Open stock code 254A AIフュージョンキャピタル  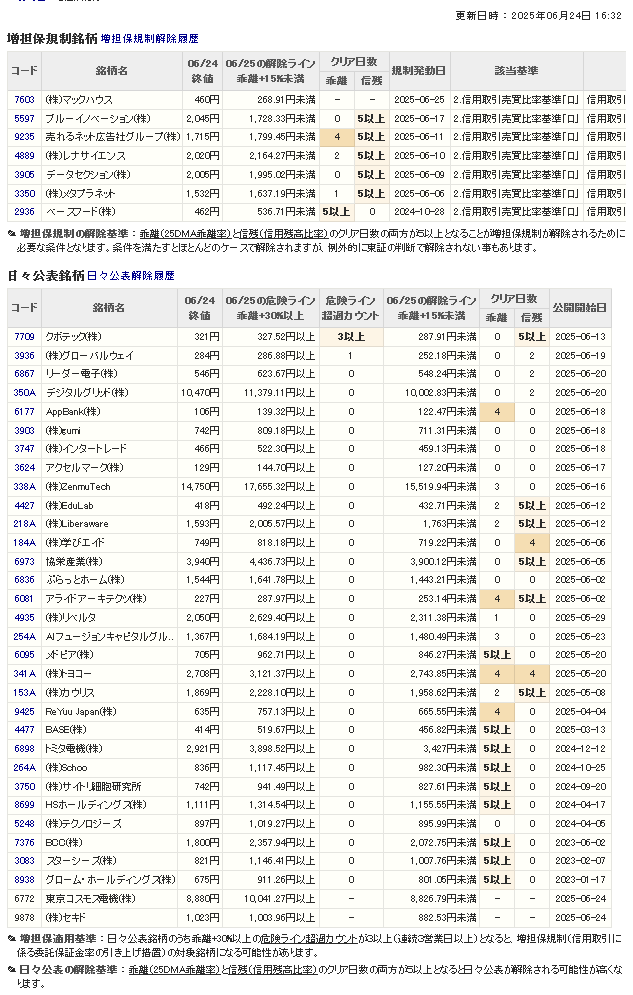24,636
